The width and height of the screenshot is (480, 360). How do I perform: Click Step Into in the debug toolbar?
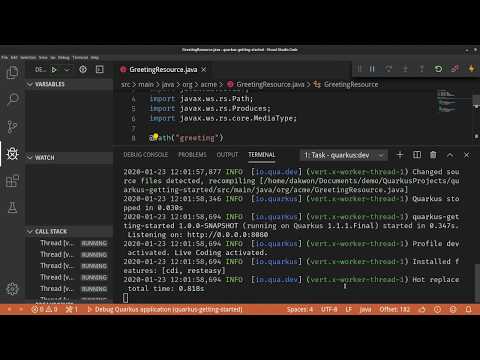pyautogui.click(x=405, y=69)
